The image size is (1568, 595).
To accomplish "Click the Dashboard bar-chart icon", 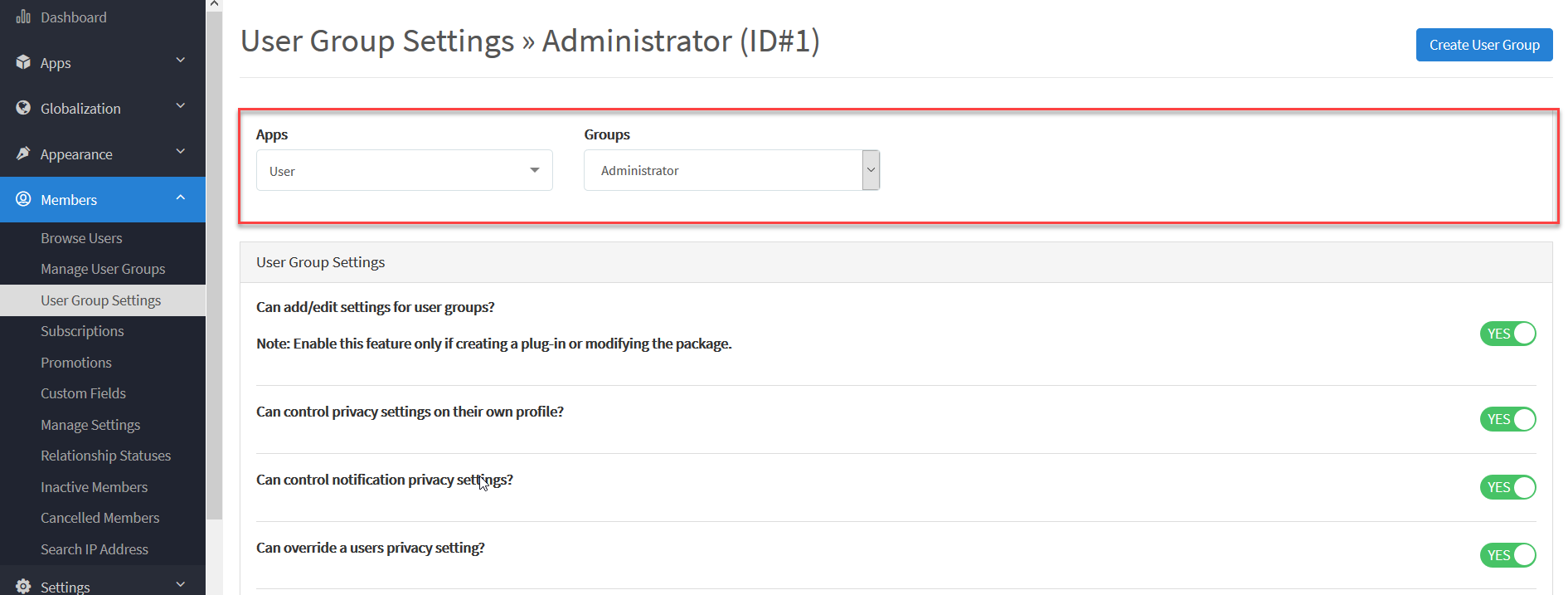I will [24, 17].
